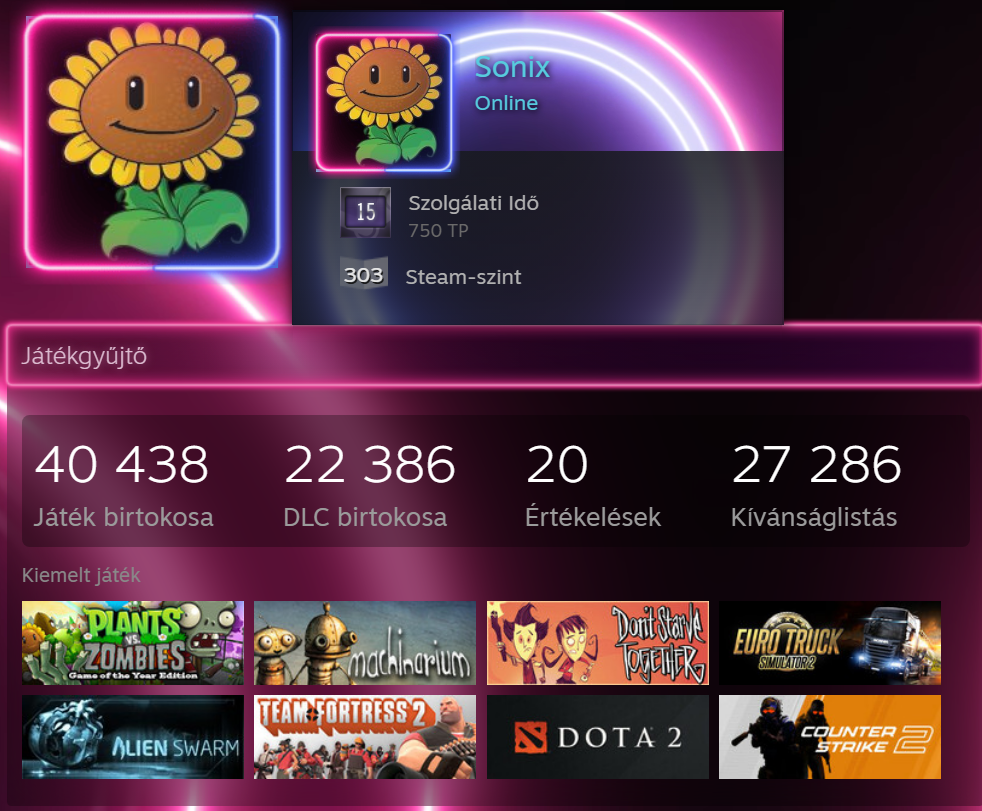Click the Szolgálati Idő badge label
Screen dimensions: 982x811
tap(473, 203)
